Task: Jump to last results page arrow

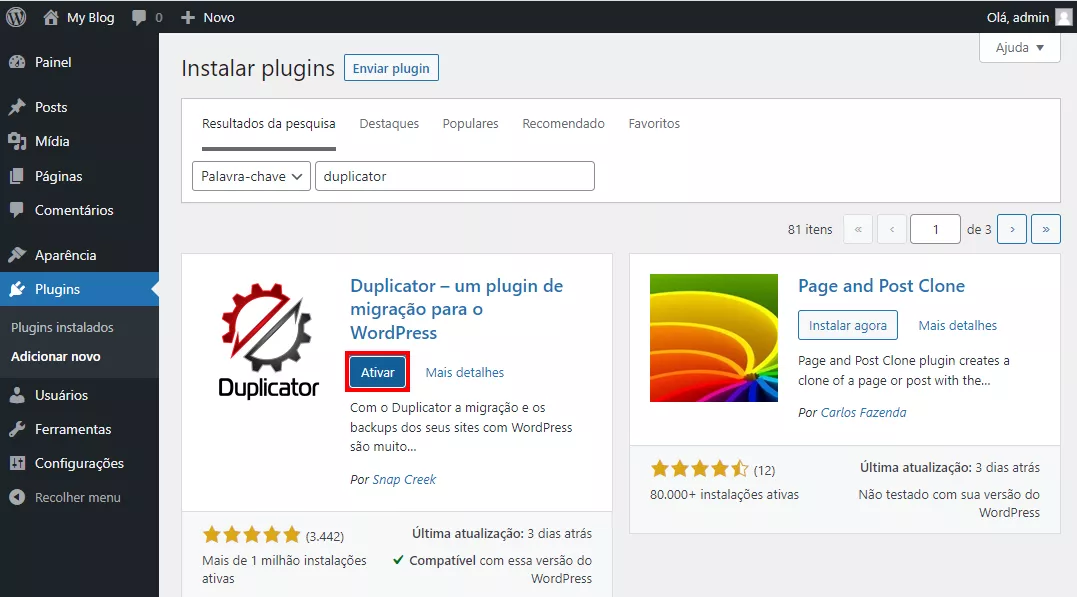Action: point(1045,229)
